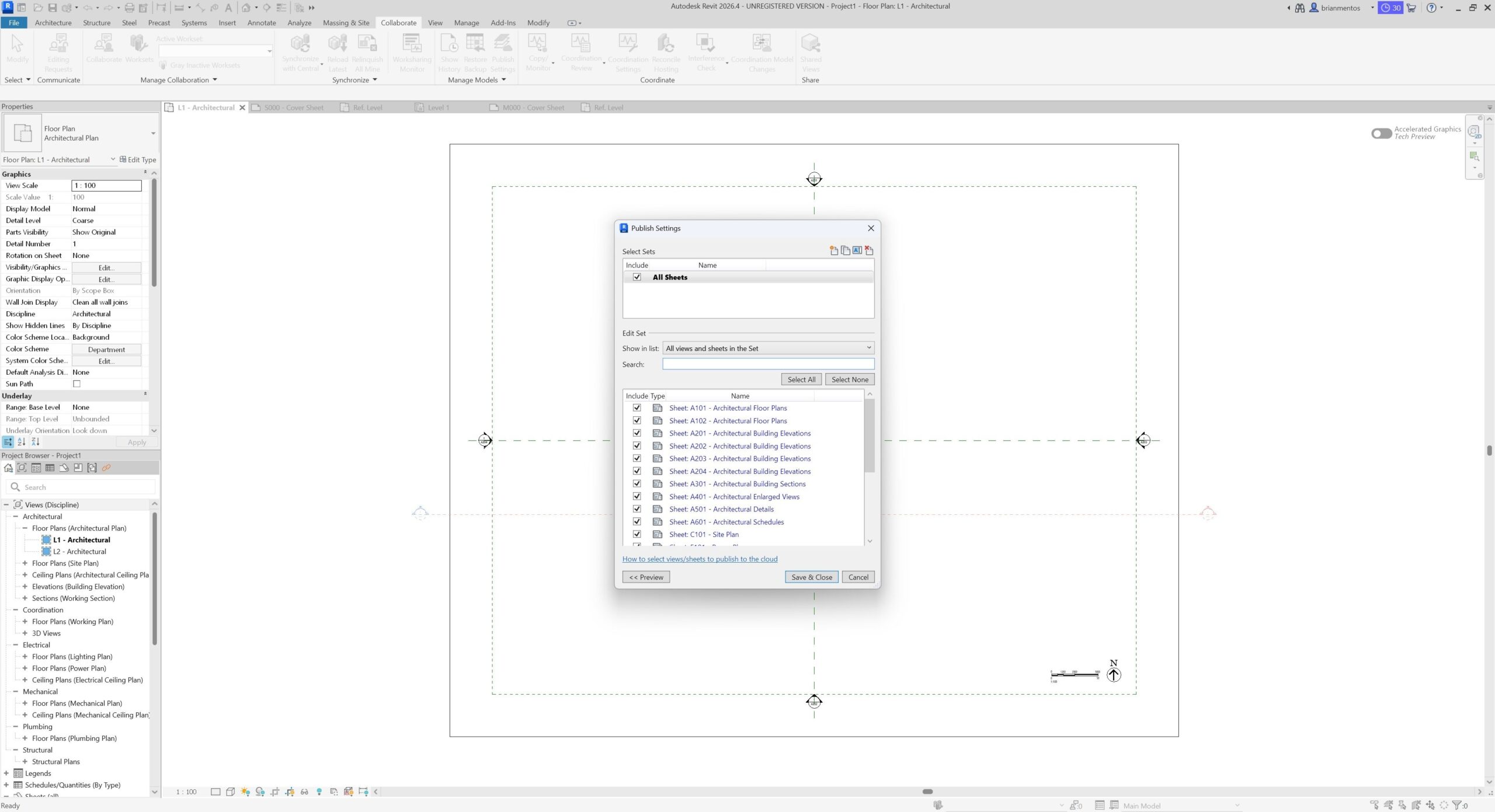The image size is (1495, 812).
Task: Delete the selected set in Publish Settings
Action: pyautogui.click(x=869, y=250)
